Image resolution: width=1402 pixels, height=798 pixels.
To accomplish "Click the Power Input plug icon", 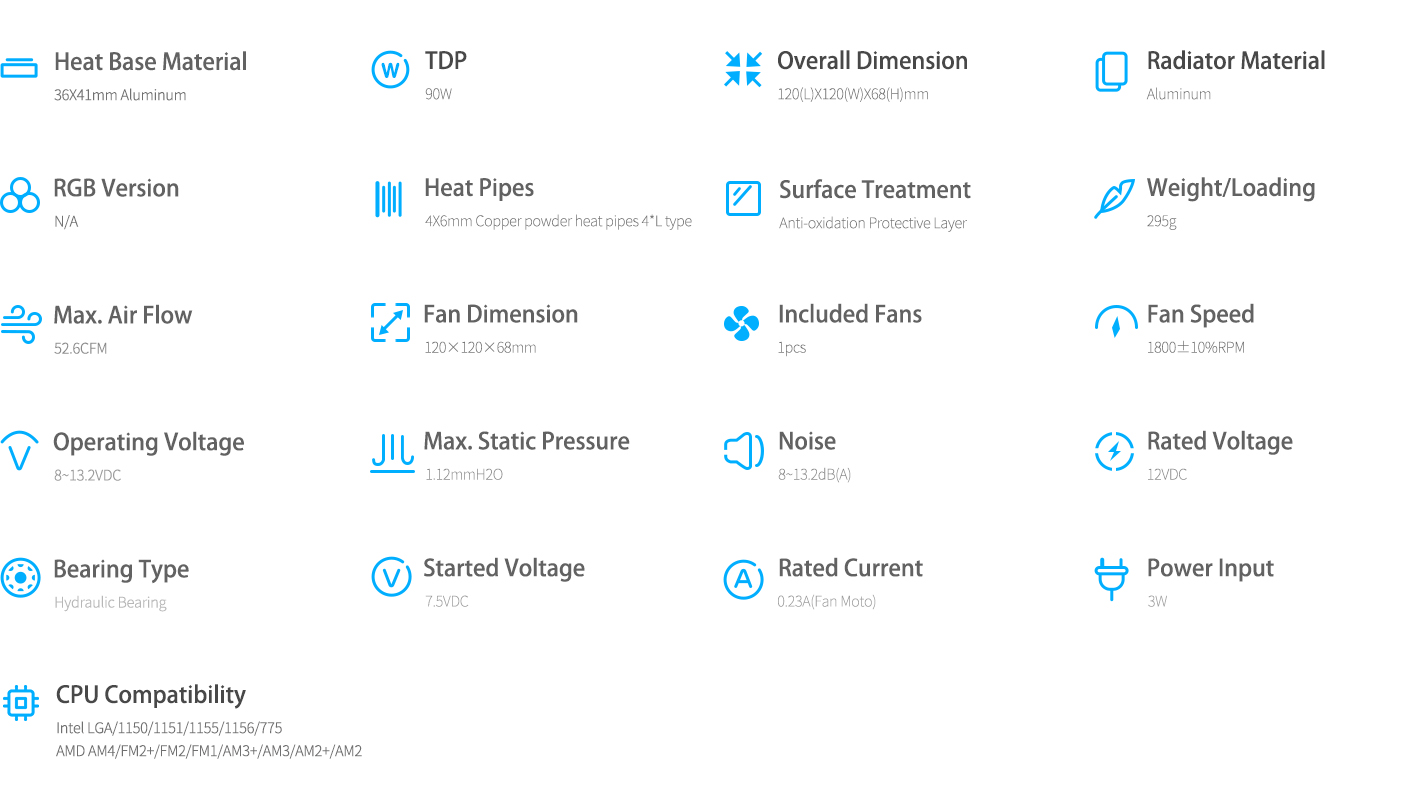I will click(1111, 579).
